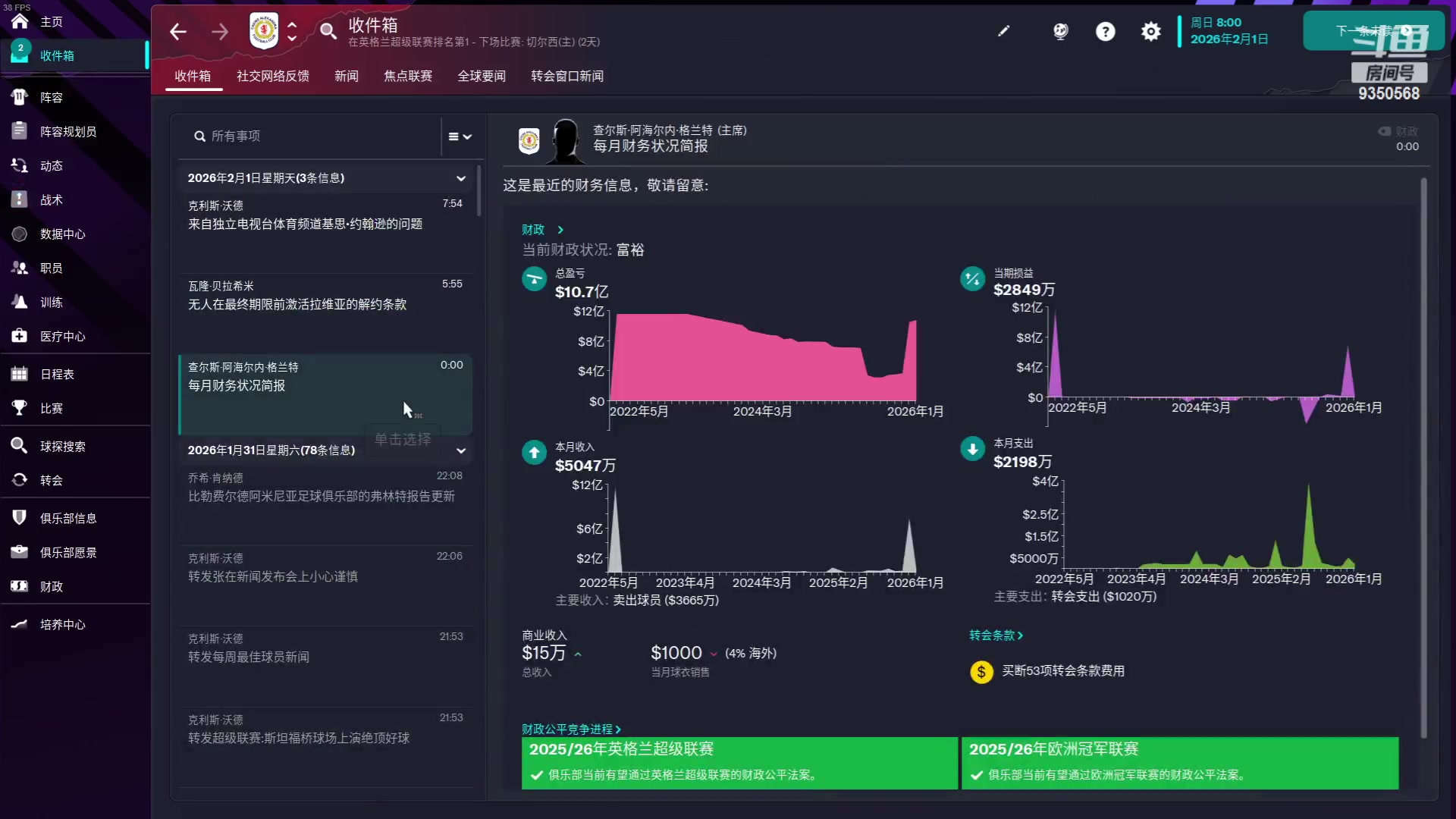Viewport: 1456px width, 819px height.
Task: Collapse the 2026年2月1日 message group
Action: coord(461,178)
